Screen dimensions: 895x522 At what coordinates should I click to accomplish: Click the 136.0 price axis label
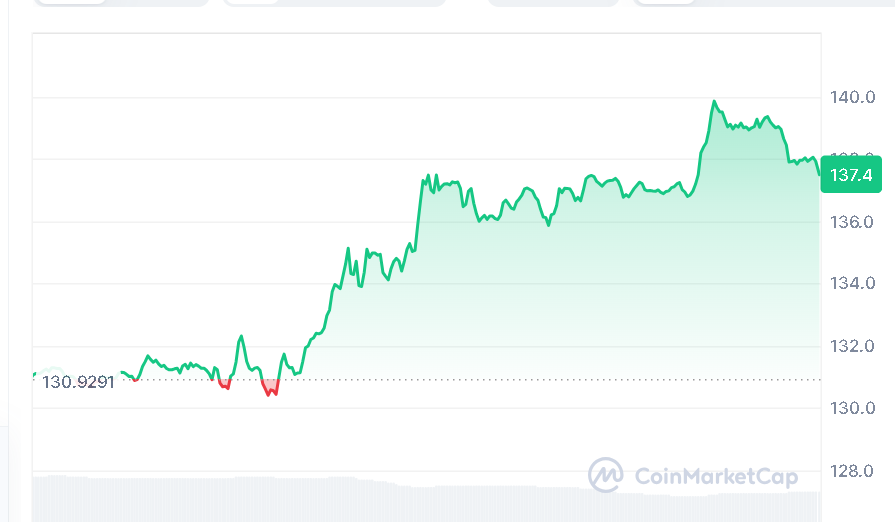pos(852,221)
